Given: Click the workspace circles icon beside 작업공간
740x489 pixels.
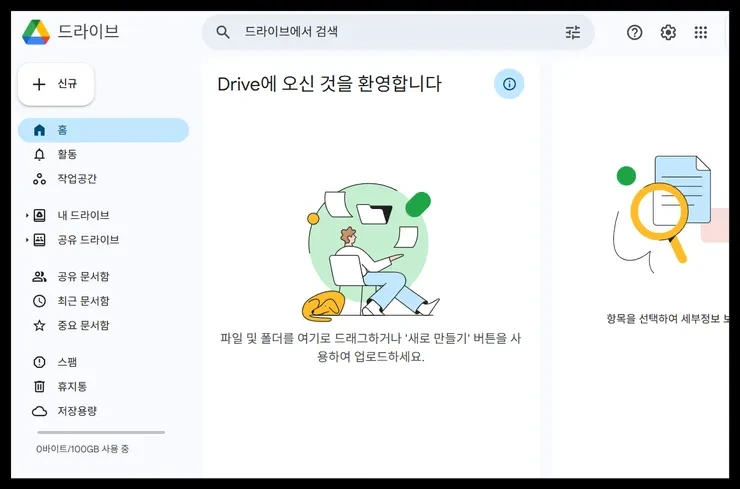Looking at the screenshot, I should pyautogui.click(x=40, y=179).
